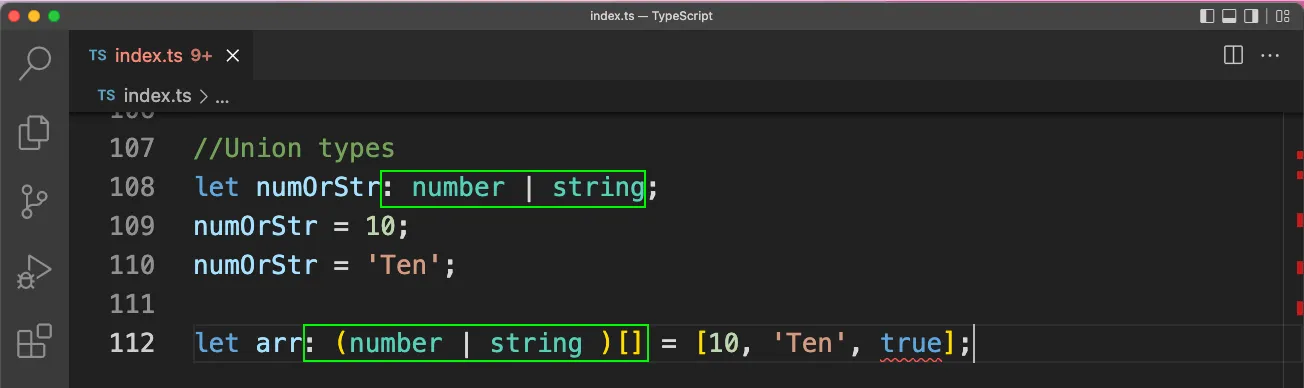This screenshot has width=1304, height=388.
Task: Open the editor More Actions menu
Action: tap(1270, 56)
